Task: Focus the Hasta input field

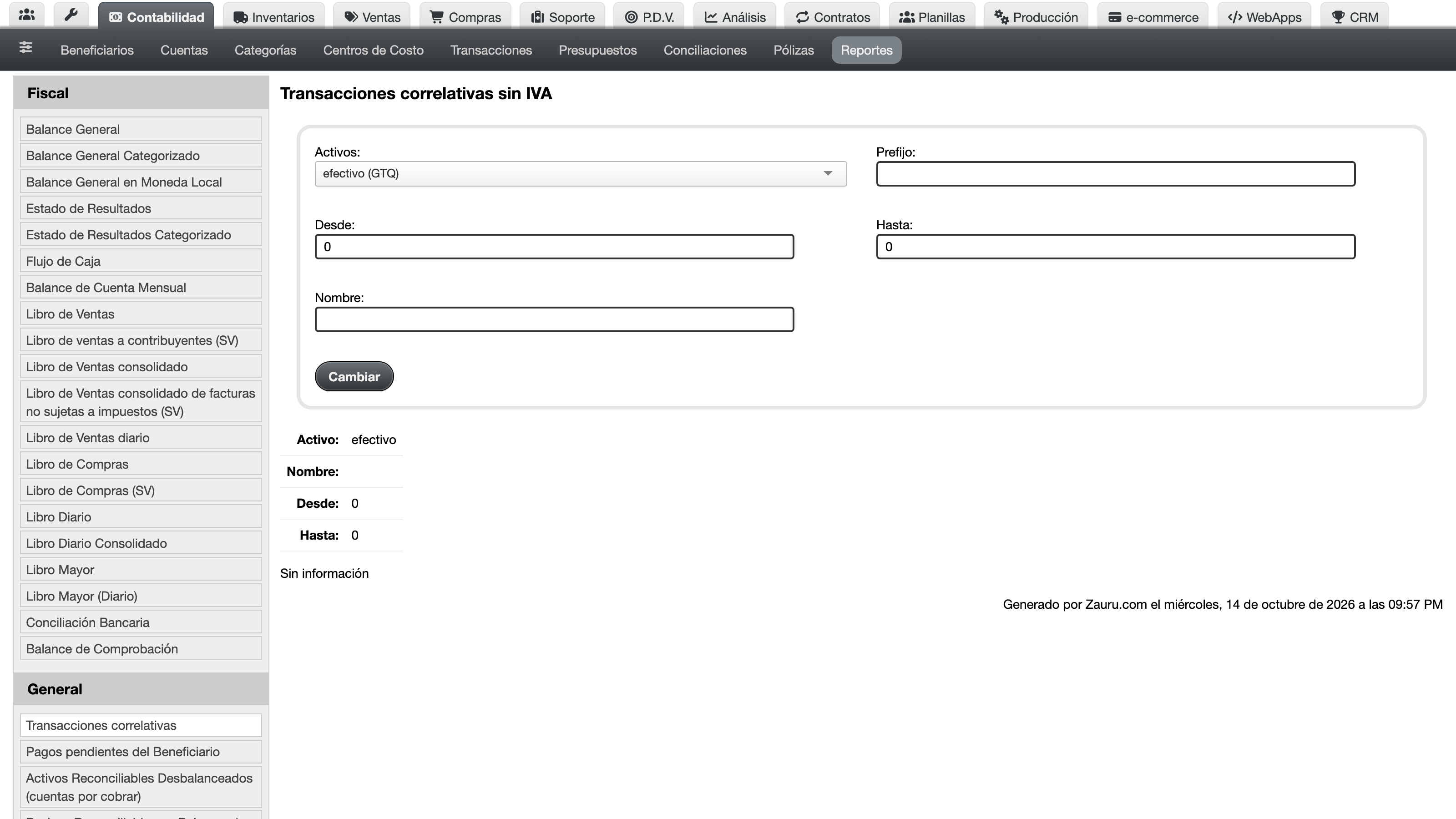Action: [1116, 247]
